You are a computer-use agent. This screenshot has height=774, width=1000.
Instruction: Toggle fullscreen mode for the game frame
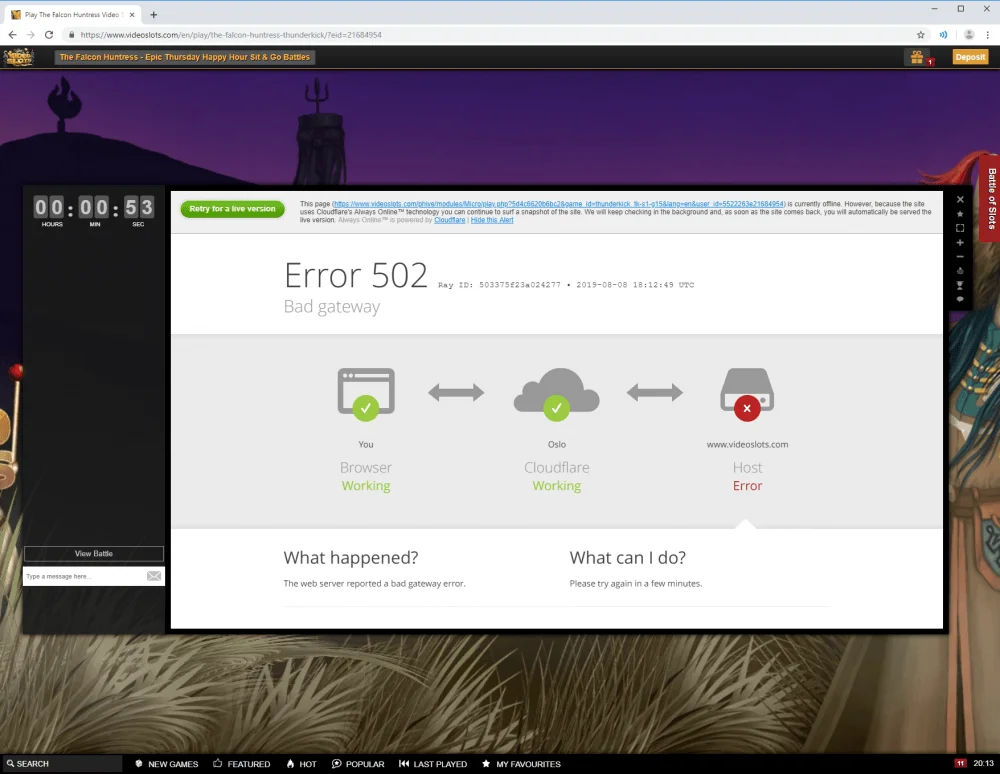pyautogui.click(x=960, y=228)
